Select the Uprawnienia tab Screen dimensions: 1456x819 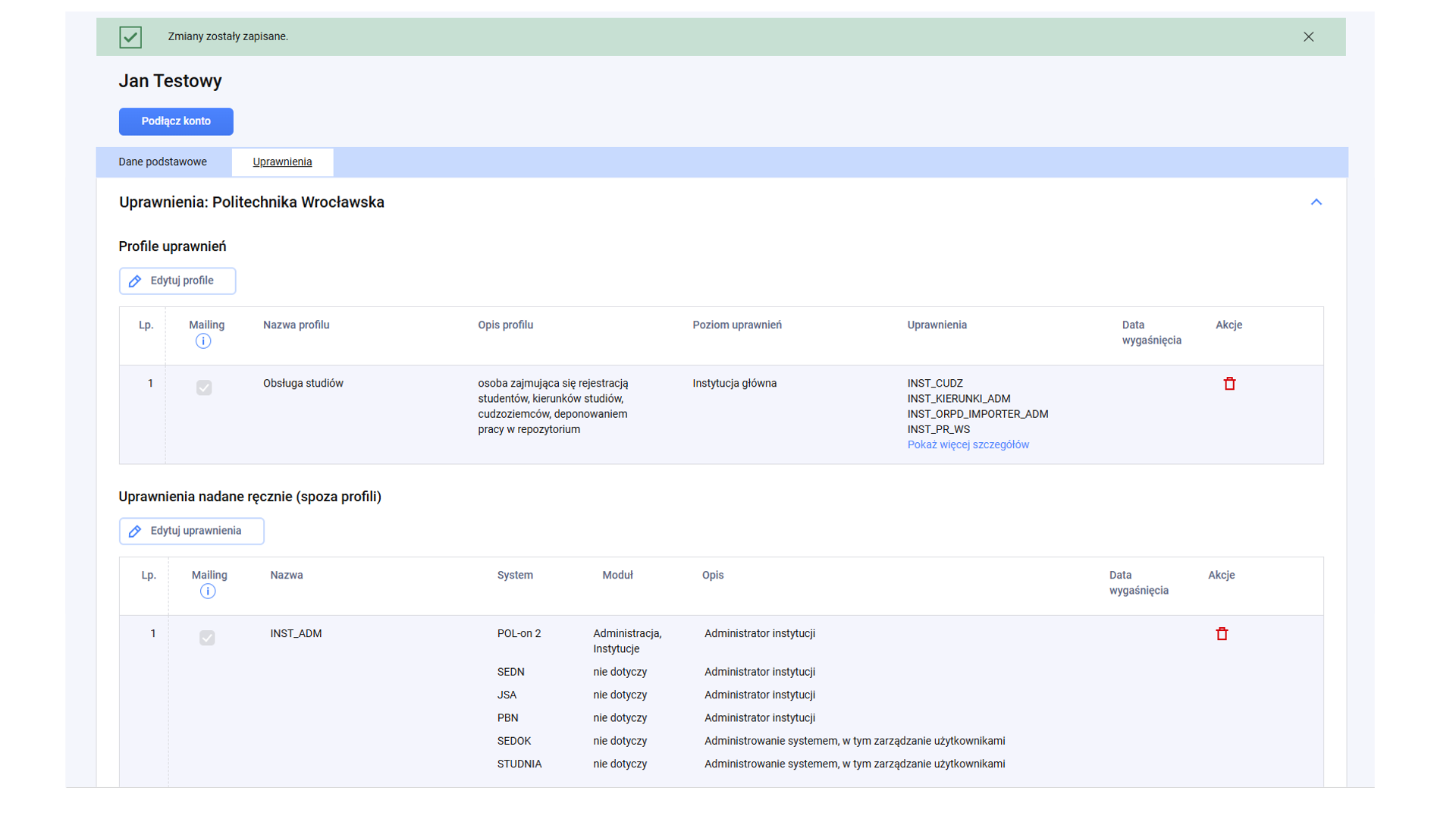click(x=282, y=162)
